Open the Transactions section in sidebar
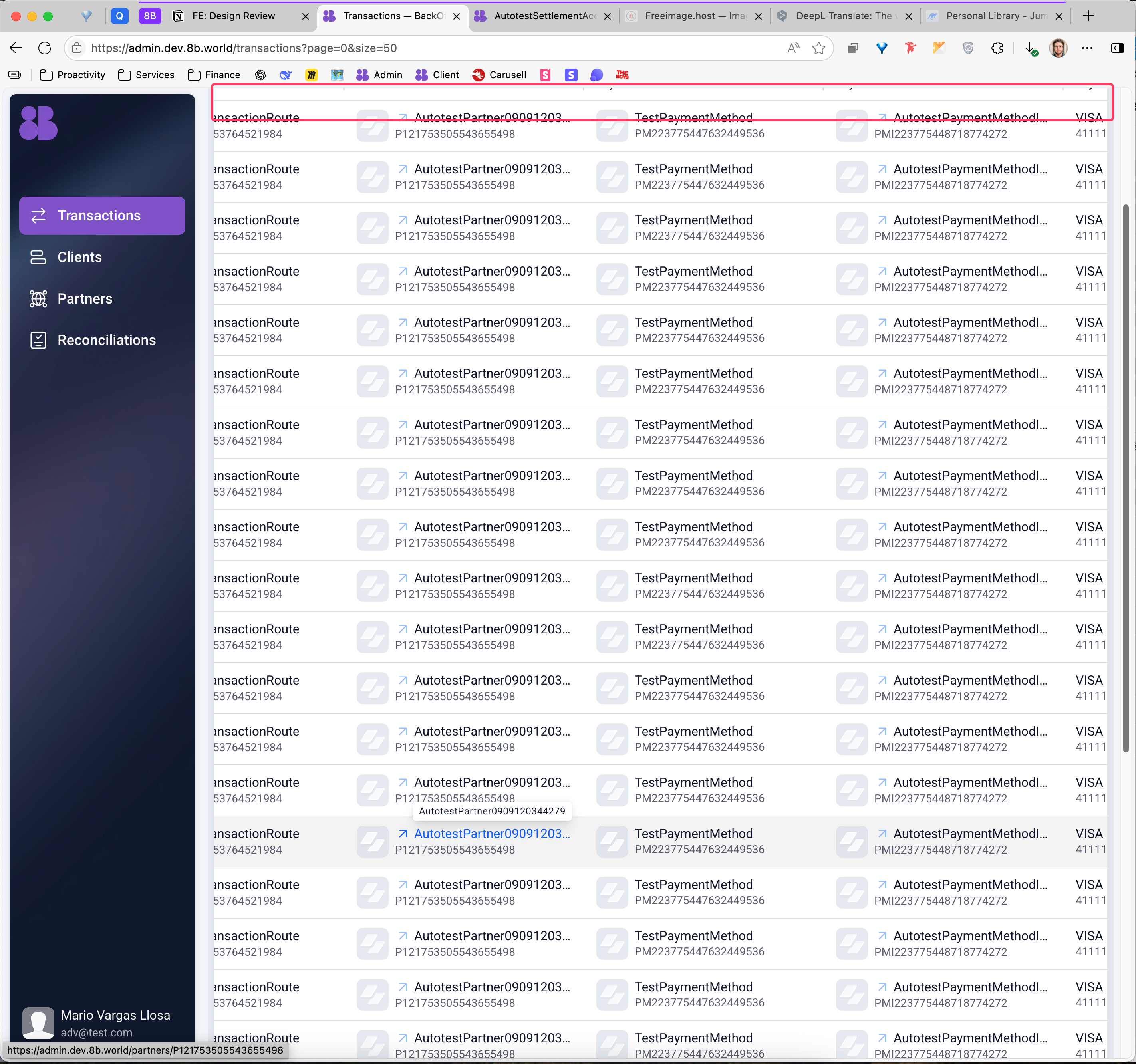This screenshot has height=1064, width=1136. click(102, 215)
